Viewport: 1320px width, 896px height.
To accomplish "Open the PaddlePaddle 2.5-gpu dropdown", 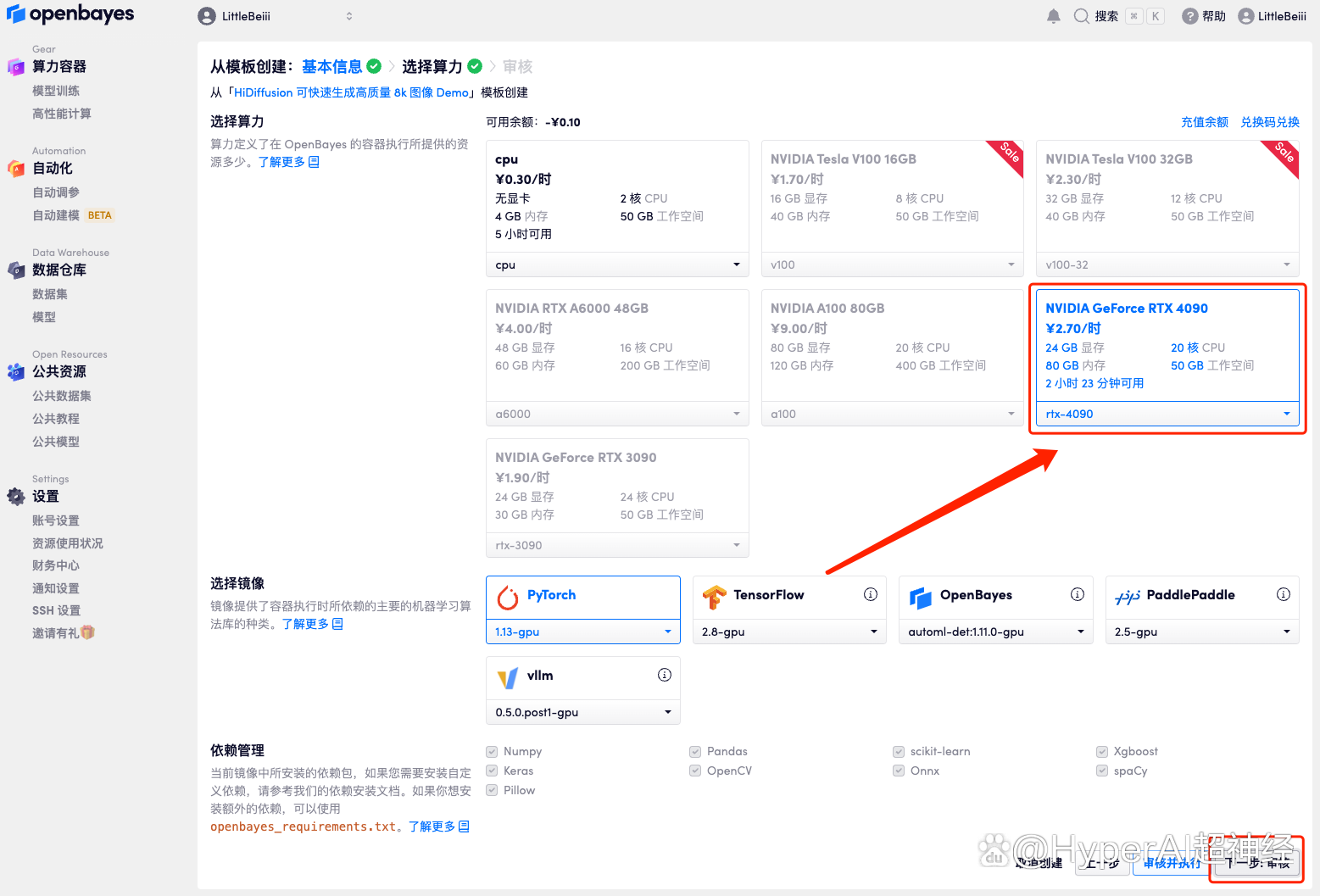I will [x=1202, y=632].
